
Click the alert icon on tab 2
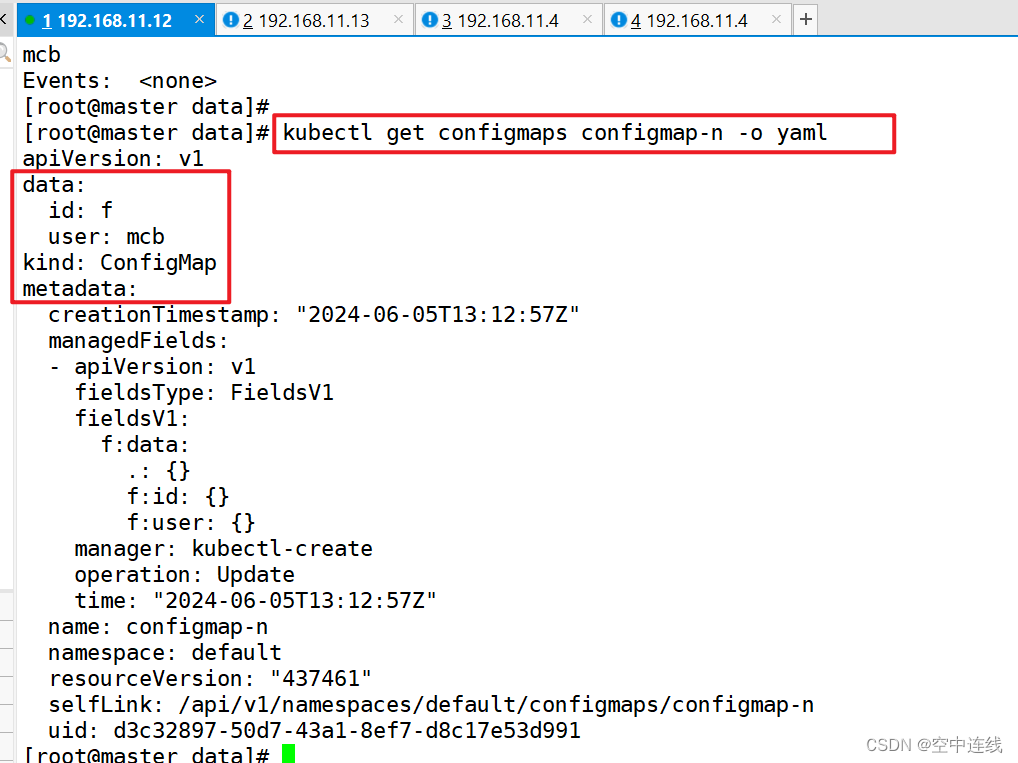[x=231, y=18]
